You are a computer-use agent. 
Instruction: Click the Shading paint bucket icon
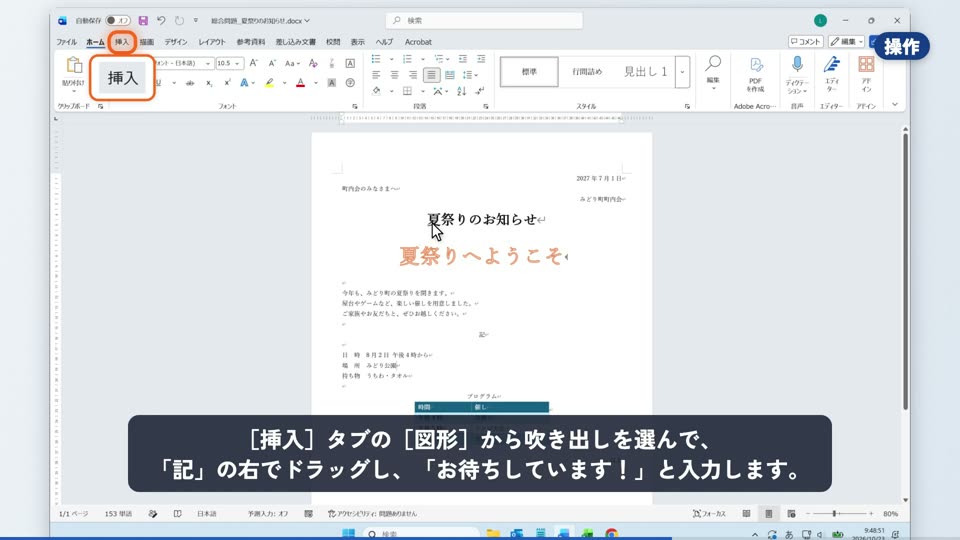(x=377, y=91)
